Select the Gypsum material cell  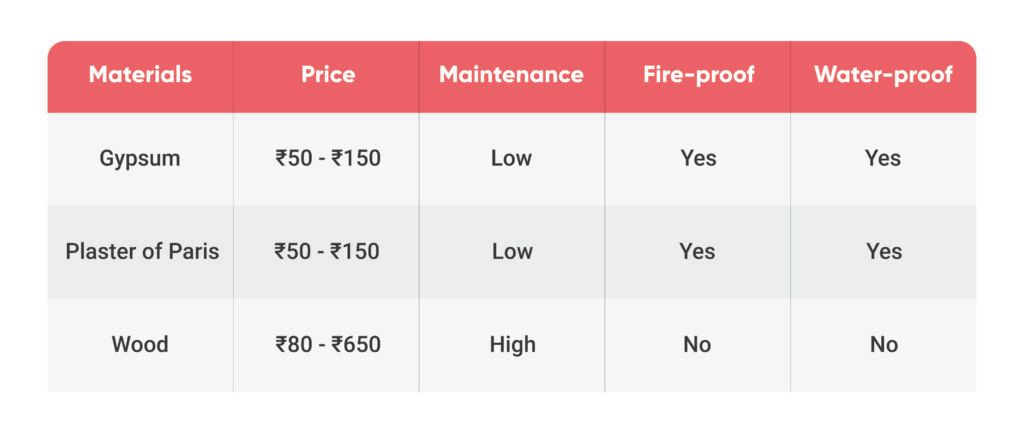(140, 159)
